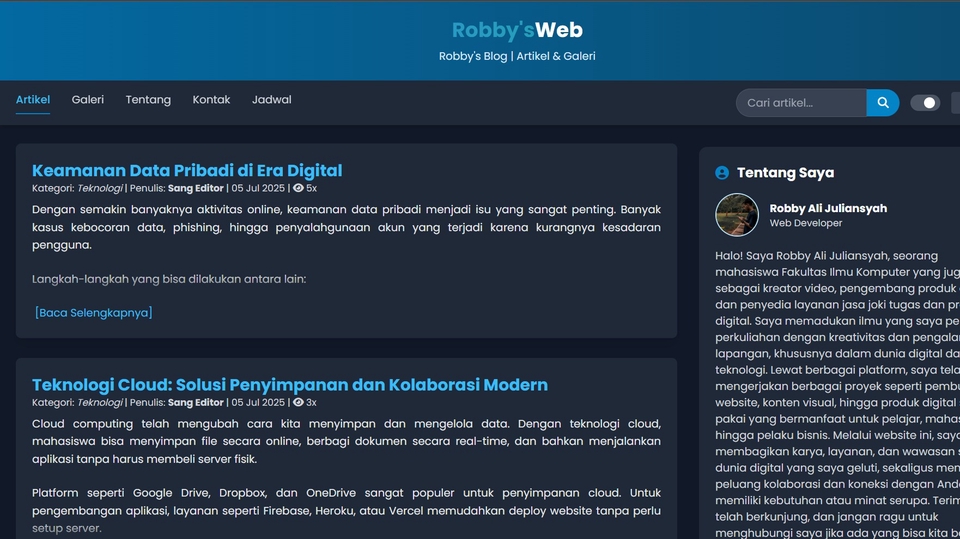Screen dimensions: 960x539
Task: Open the Jadwal tab
Action: (x=272, y=100)
